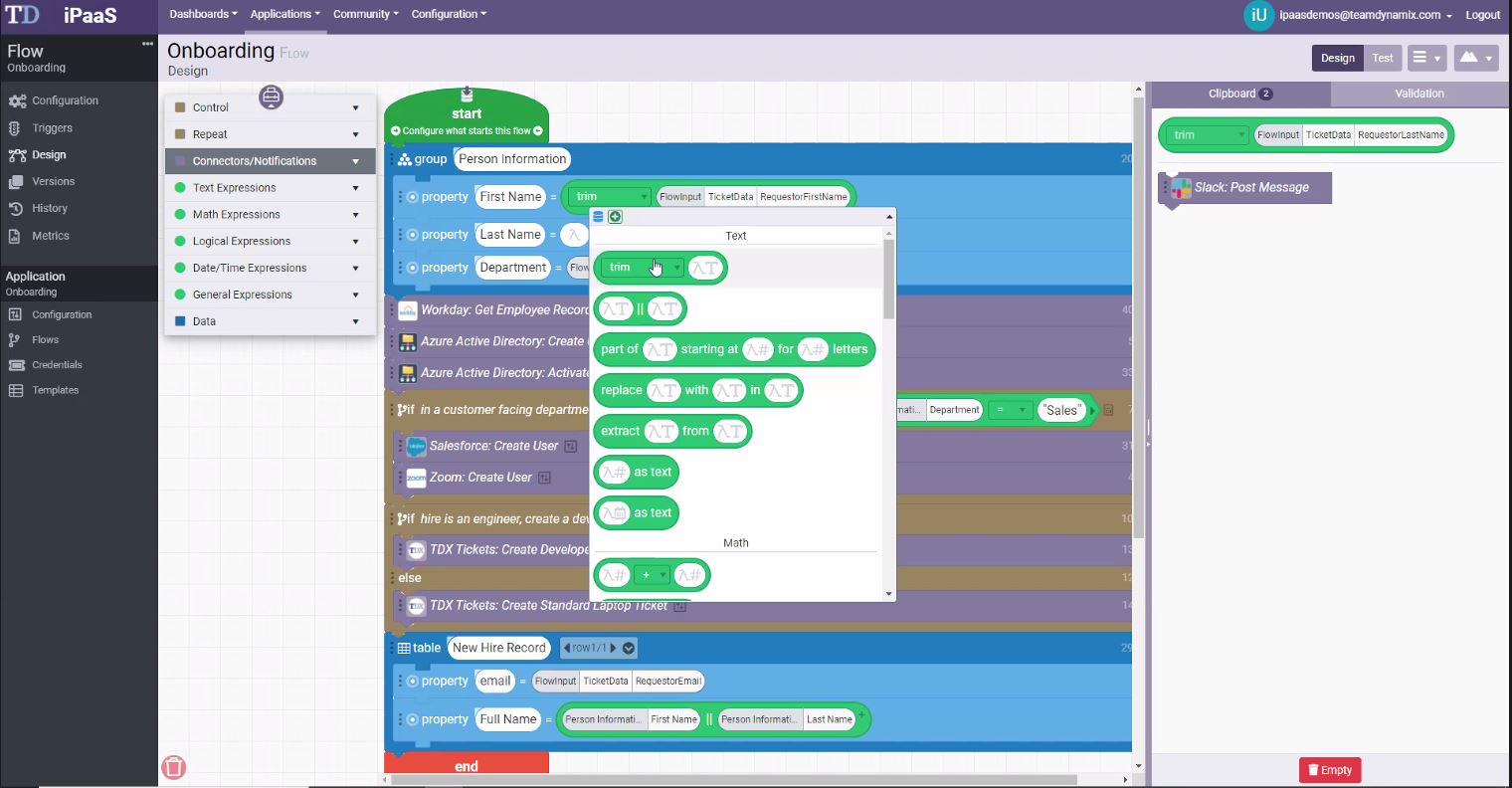Switch to Design mode button

(x=1337, y=58)
